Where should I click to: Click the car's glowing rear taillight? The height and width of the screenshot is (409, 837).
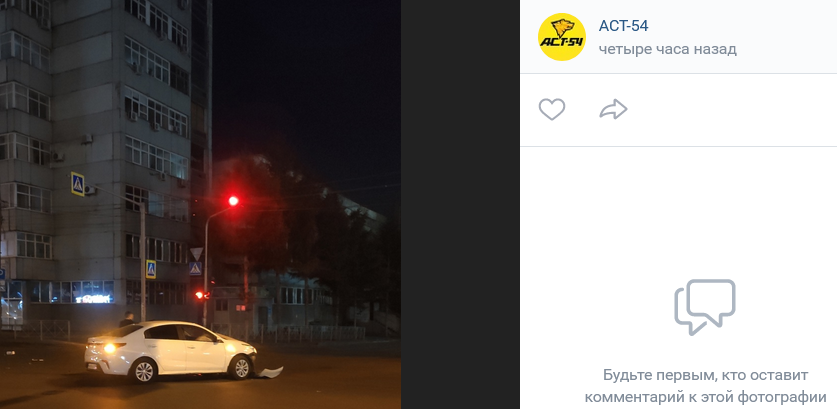click(109, 348)
